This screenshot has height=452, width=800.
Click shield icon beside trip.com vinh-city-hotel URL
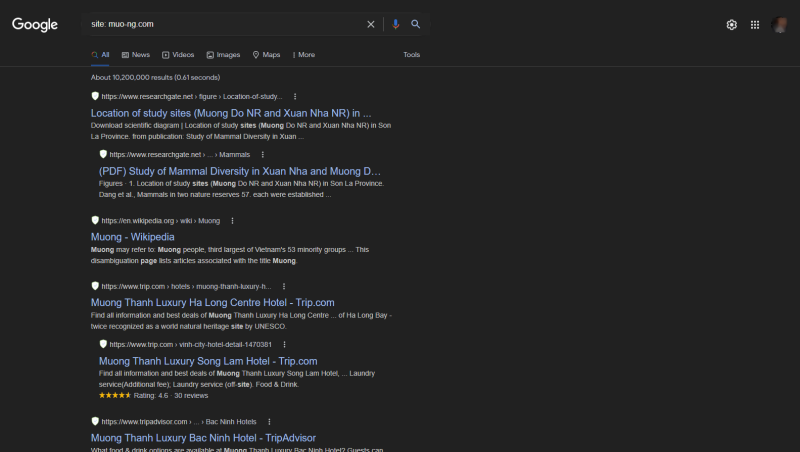(x=103, y=344)
